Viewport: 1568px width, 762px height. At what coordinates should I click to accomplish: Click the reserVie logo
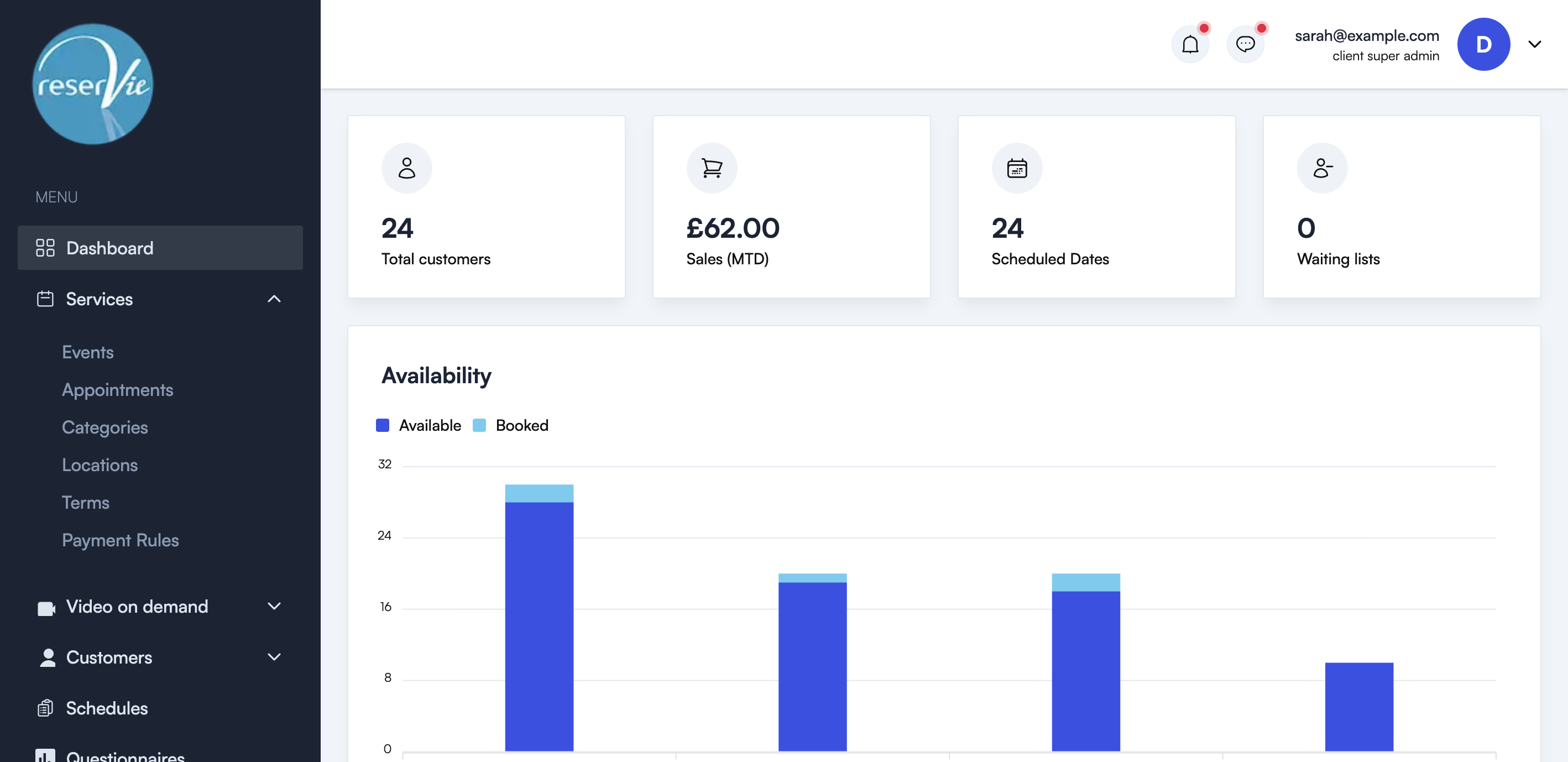92,84
